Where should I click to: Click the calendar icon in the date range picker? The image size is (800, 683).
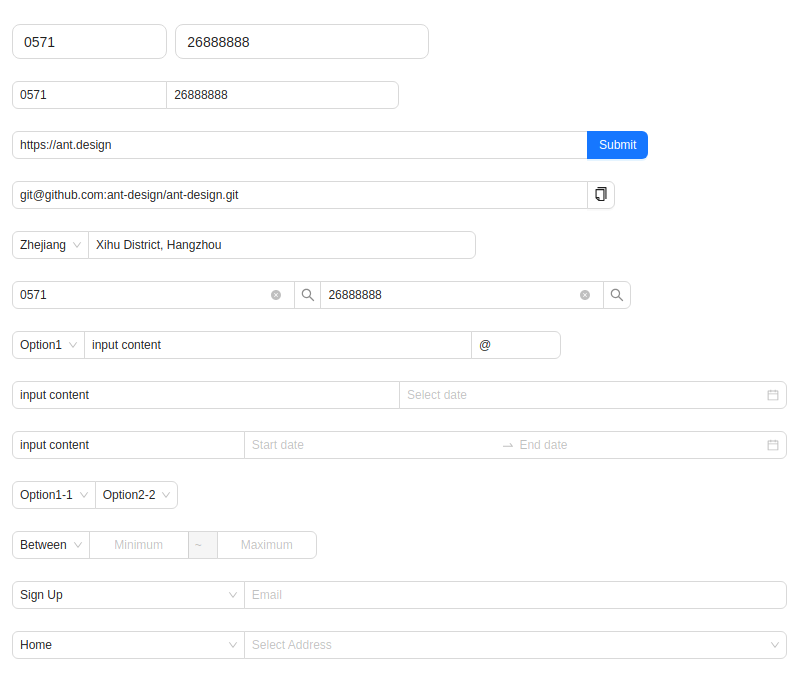(772, 445)
